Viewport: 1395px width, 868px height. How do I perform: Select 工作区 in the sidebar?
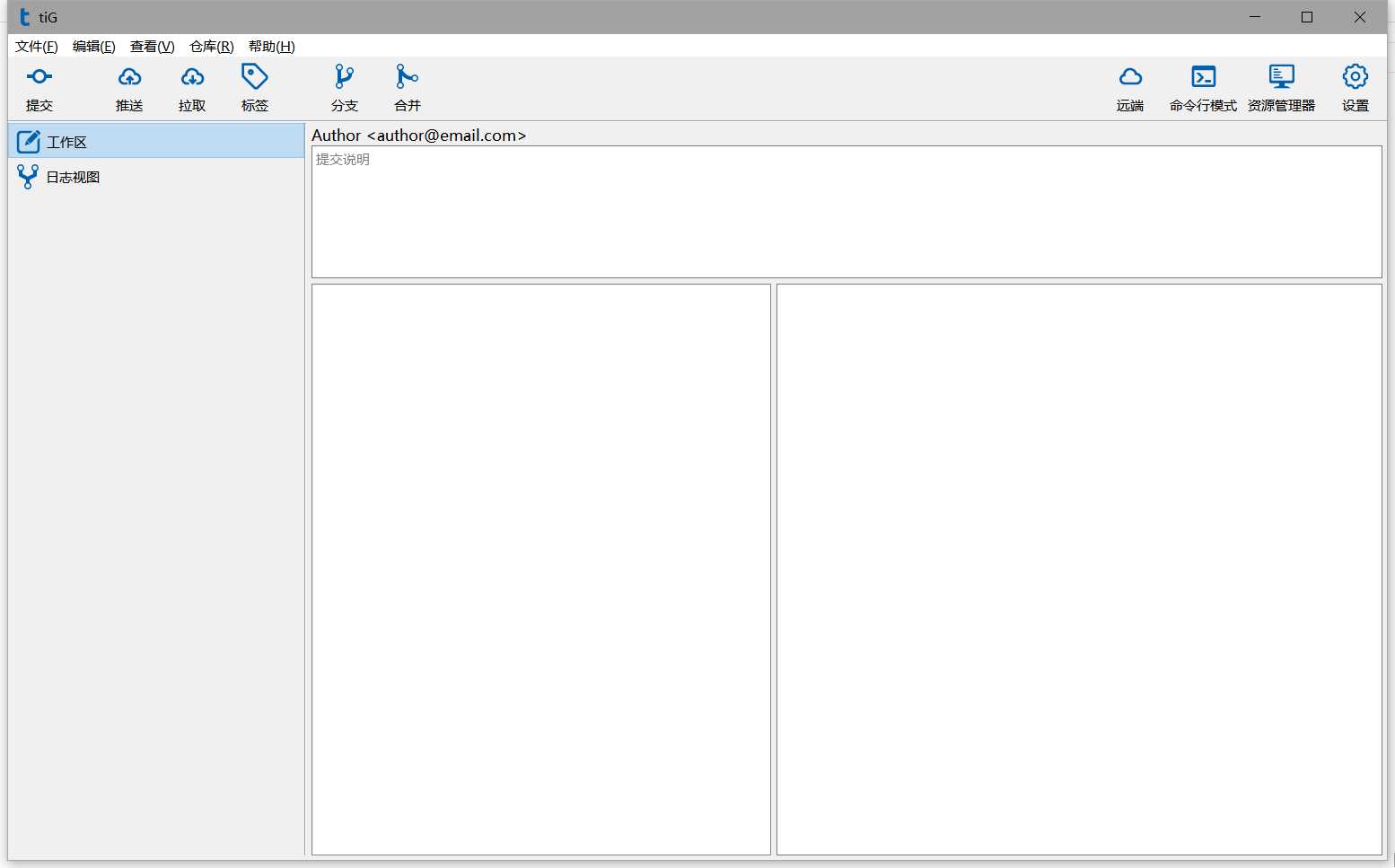click(156, 141)
